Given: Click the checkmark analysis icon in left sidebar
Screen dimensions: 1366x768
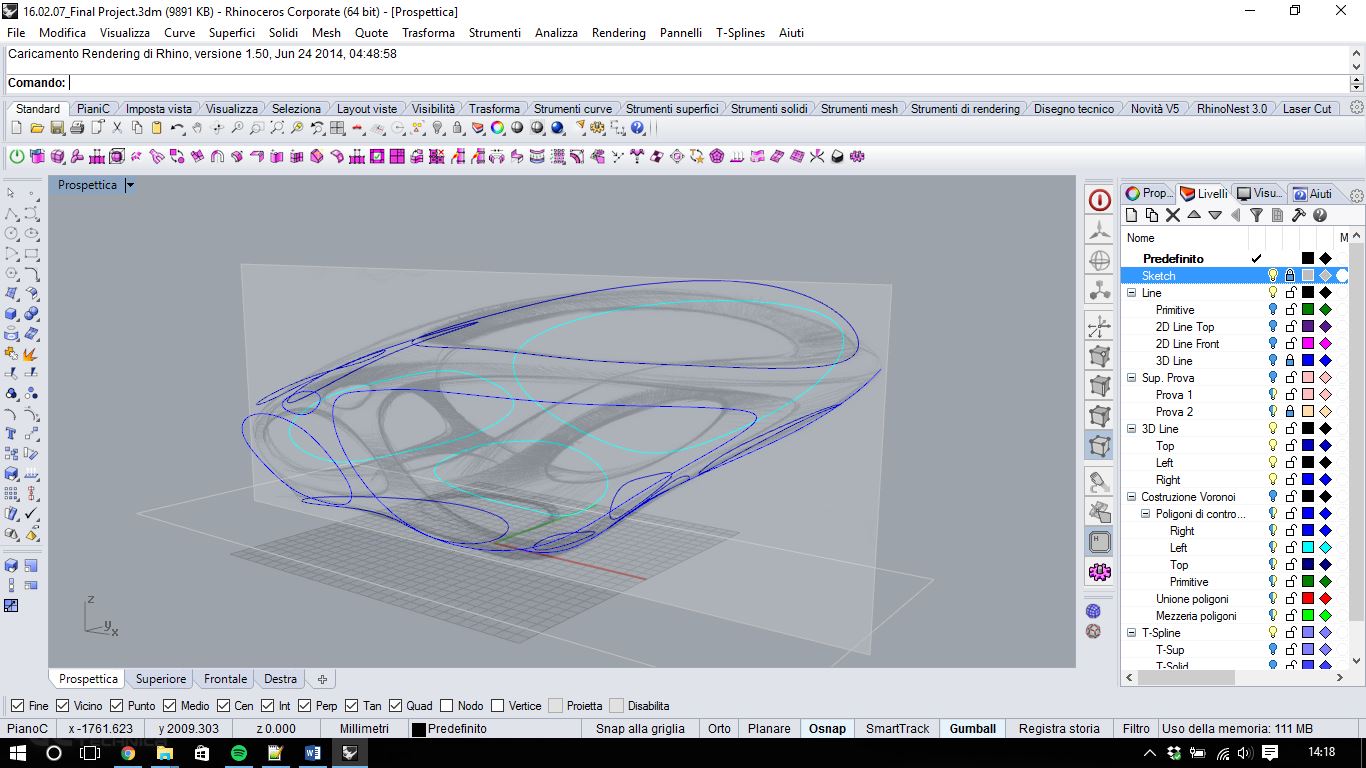Looking at the screenshot, I should pyautogui.click(x=31, y=513).
